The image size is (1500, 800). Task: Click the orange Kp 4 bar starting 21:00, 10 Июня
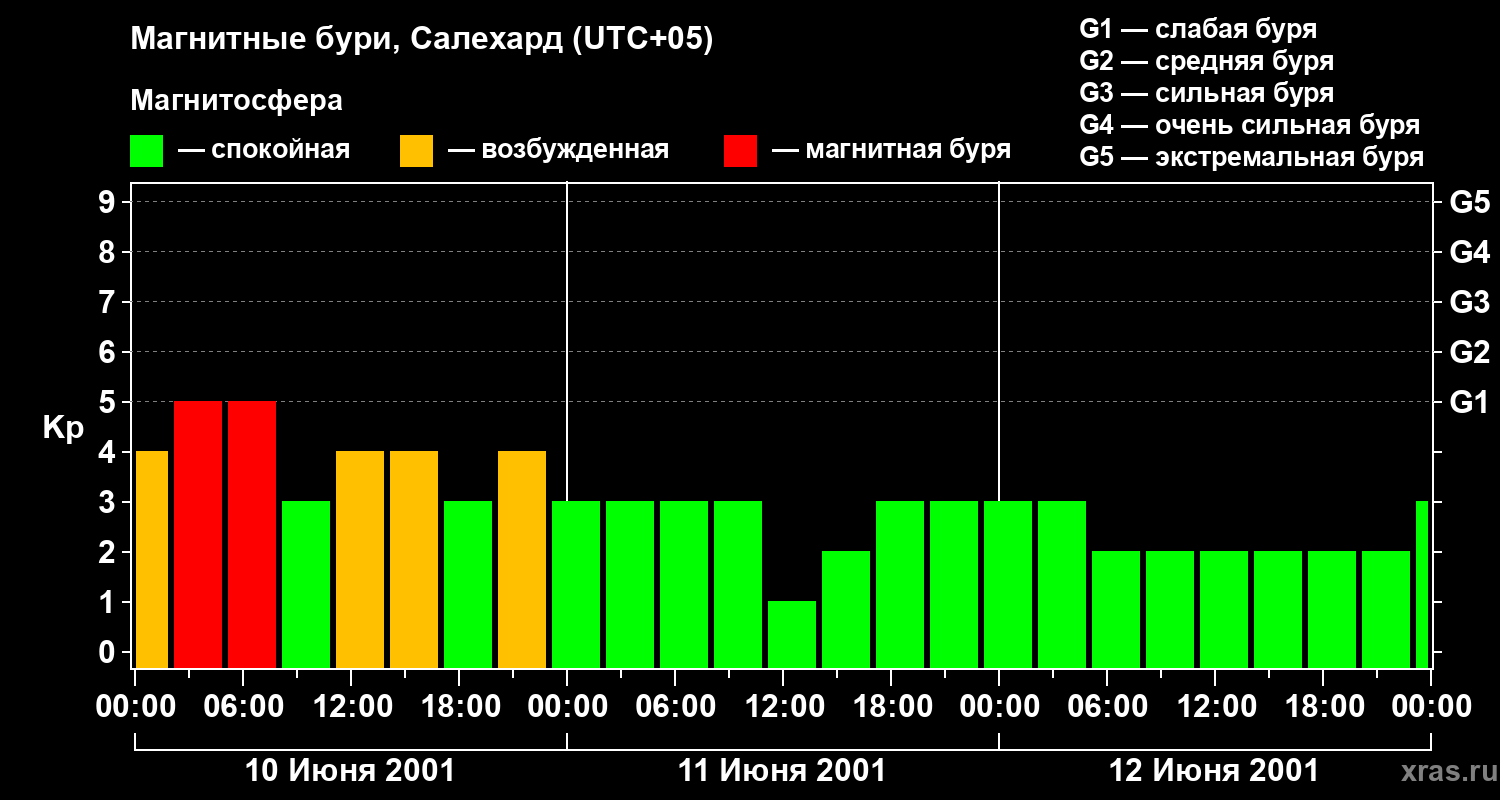point(522,559)
